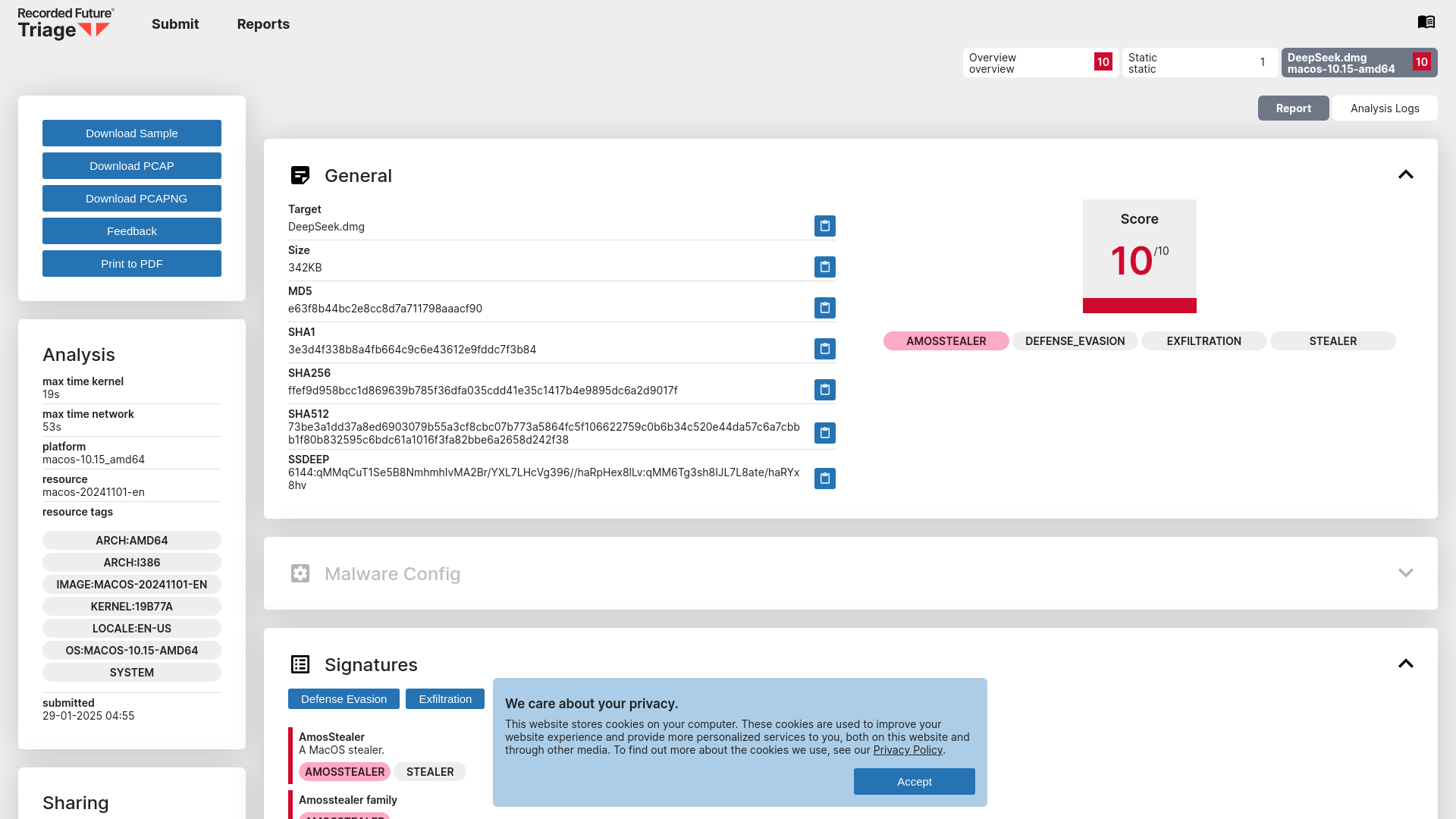Click the MD5 hash value e63f8b44...
Screen dimensions: 1456x819
coord(385,309)
